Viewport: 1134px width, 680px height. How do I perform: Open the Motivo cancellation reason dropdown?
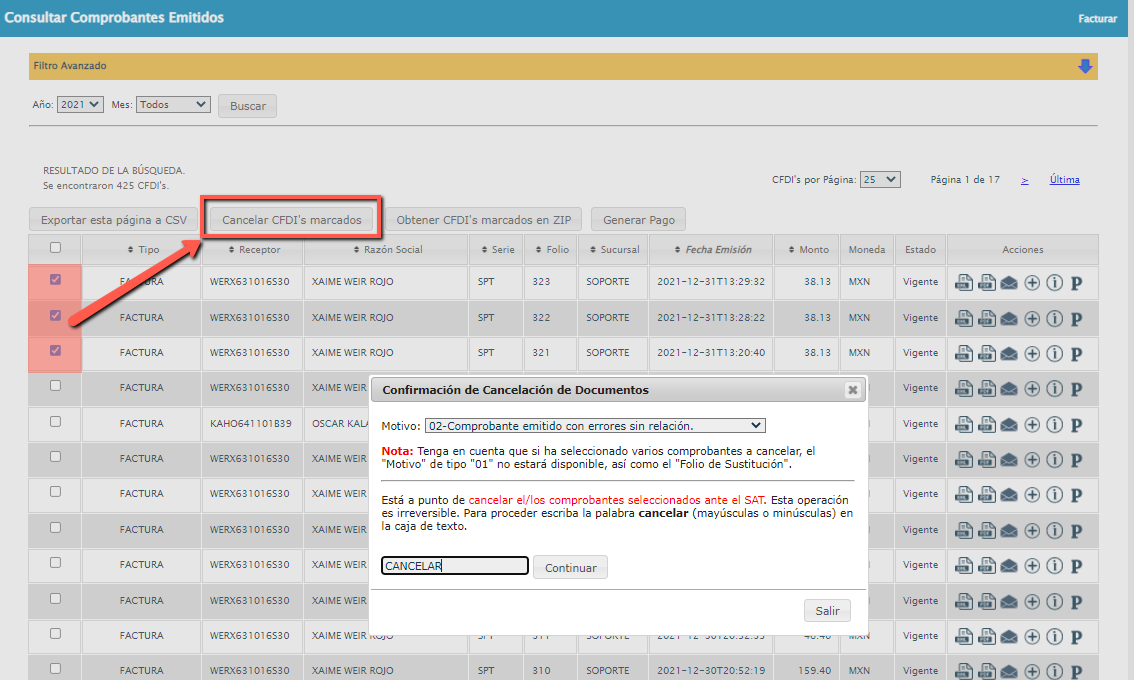[595, 425]
